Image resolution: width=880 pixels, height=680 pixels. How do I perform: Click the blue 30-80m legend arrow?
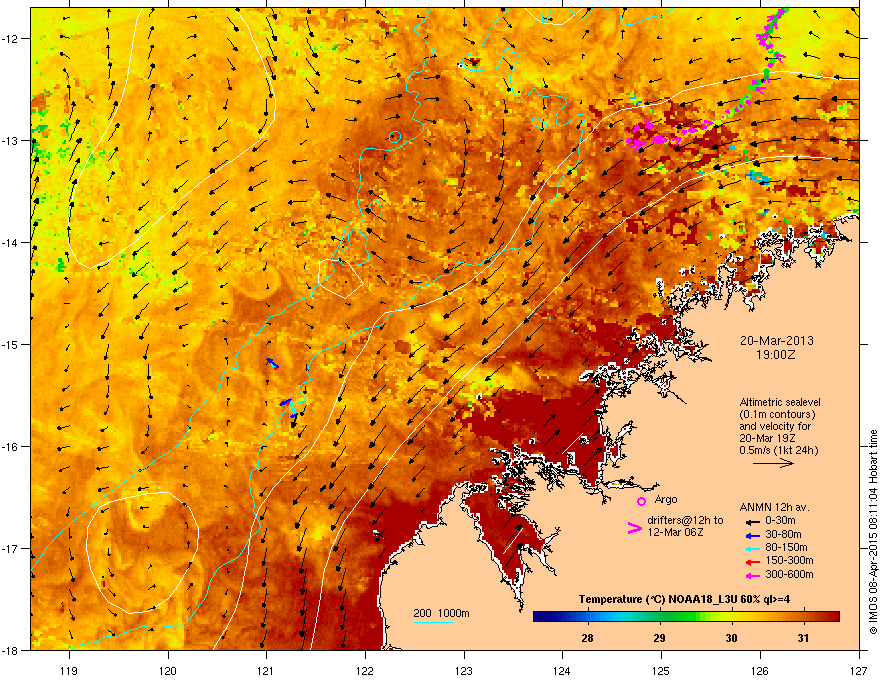752,535
